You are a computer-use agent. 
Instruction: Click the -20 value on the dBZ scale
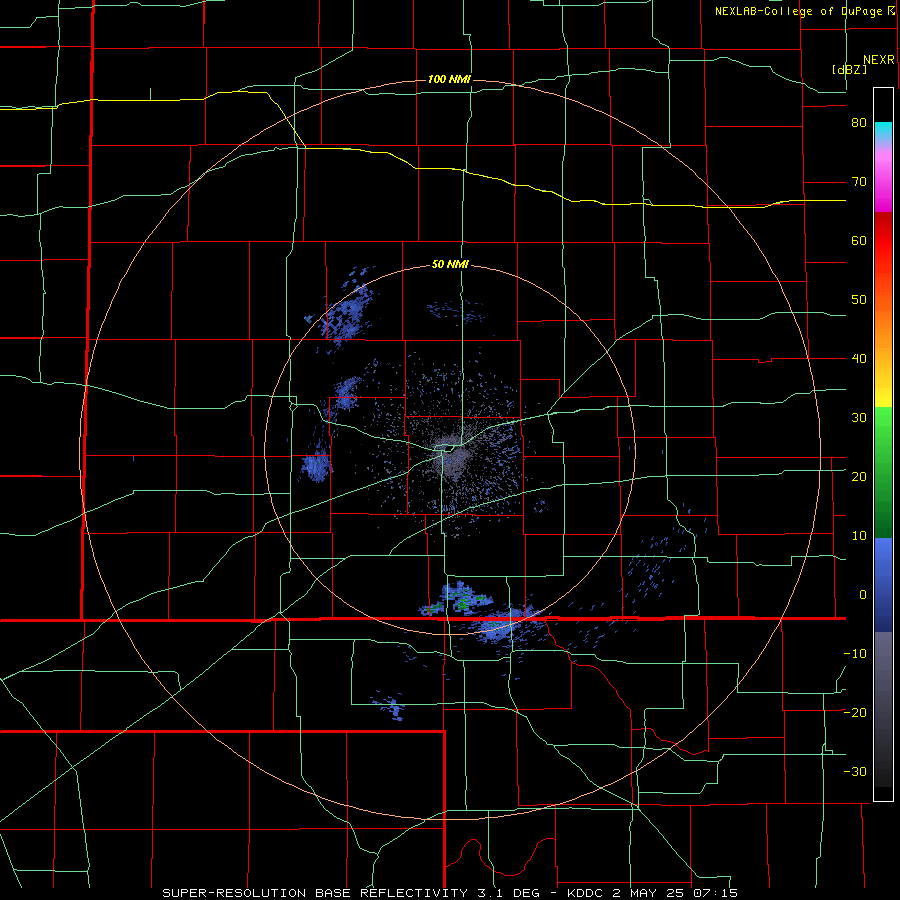pyautogui.click(x=855, y=713)
